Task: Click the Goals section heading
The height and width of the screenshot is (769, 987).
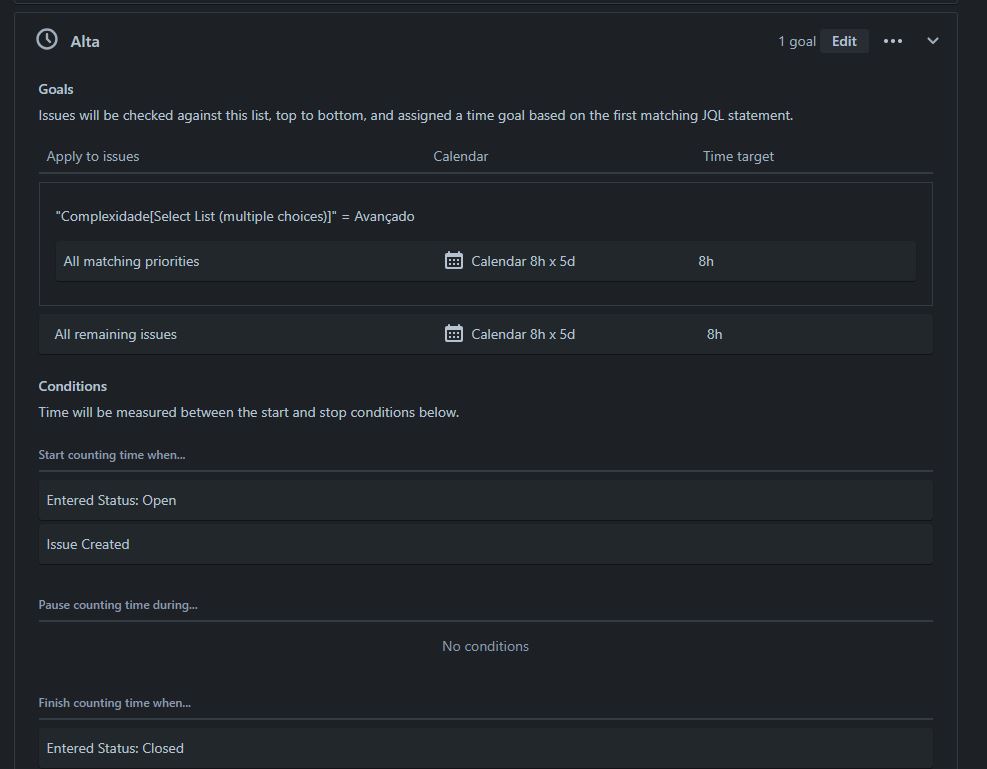Action: (56, 89)
